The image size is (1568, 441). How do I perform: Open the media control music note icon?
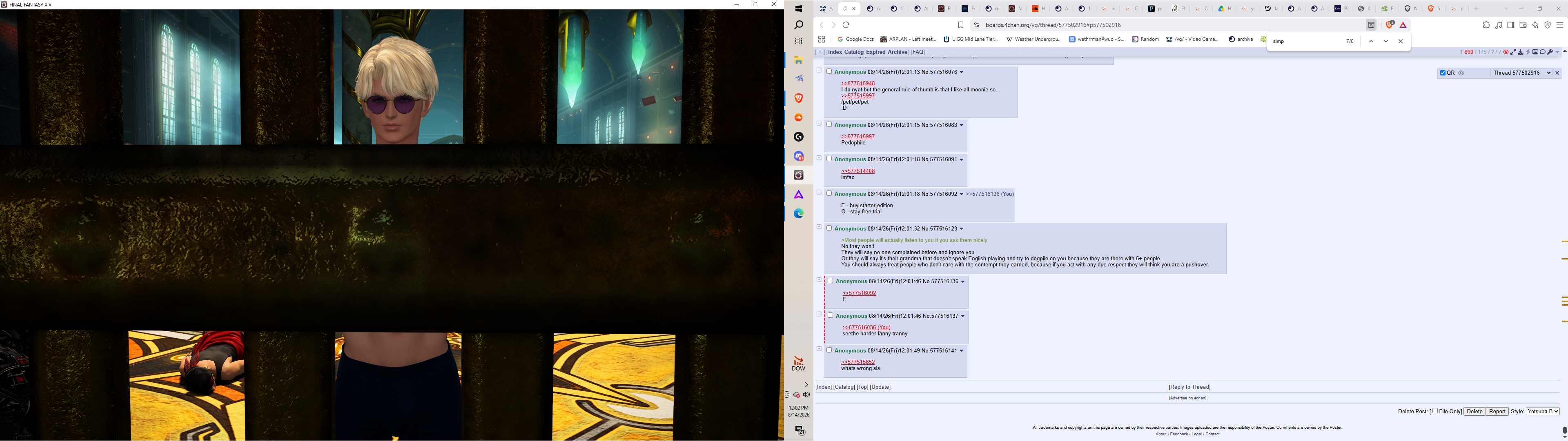[x=1499, y=25]
